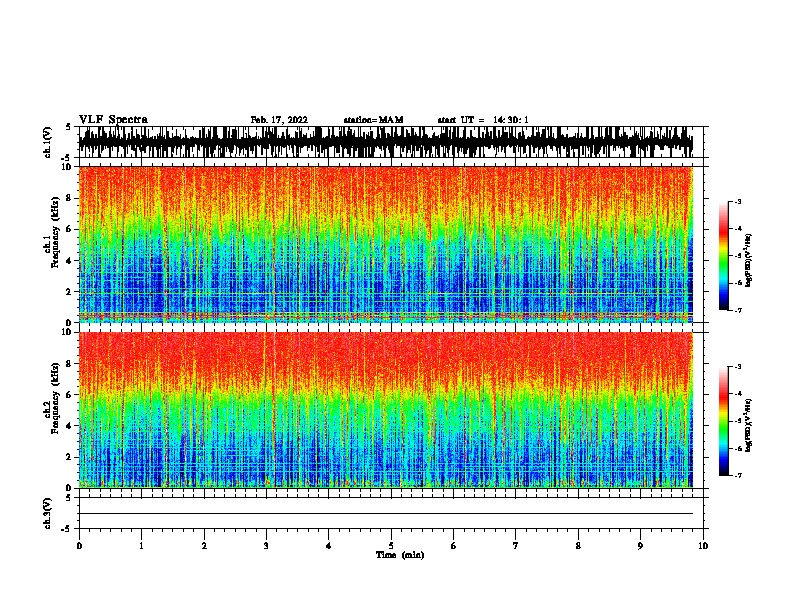Screen dimensions: 792x612
Task: Click the time axis tick label "5"
Action: click(391, 546)
